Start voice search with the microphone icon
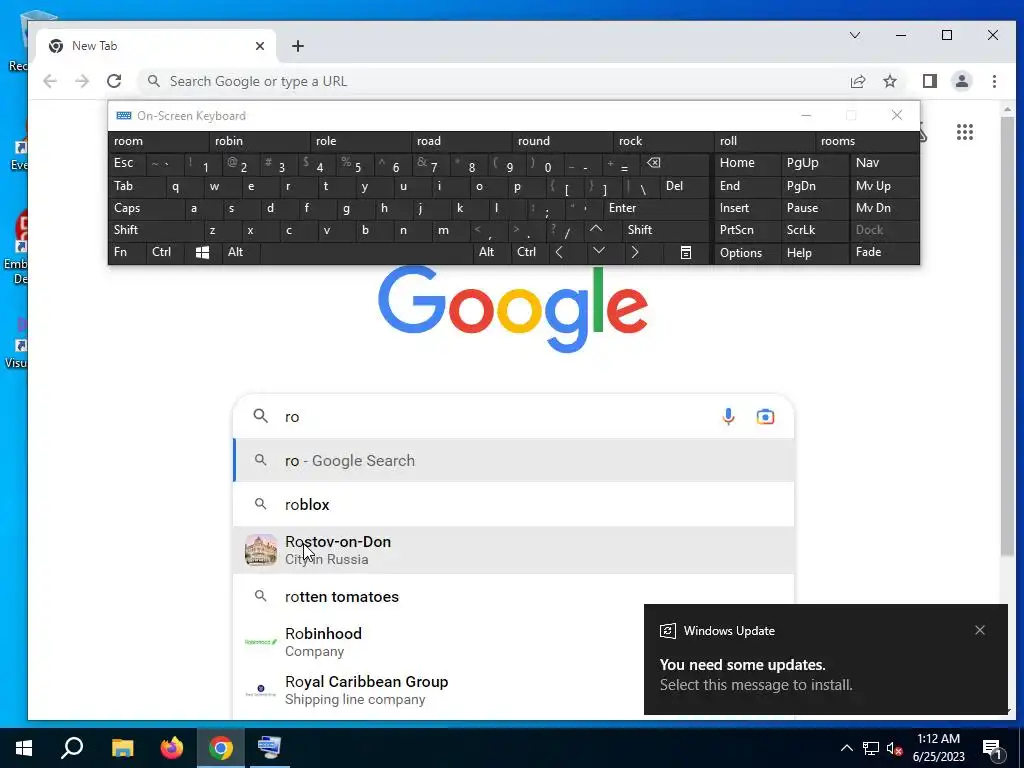Viewport: 1024px width, 768px height. (728, 417)
